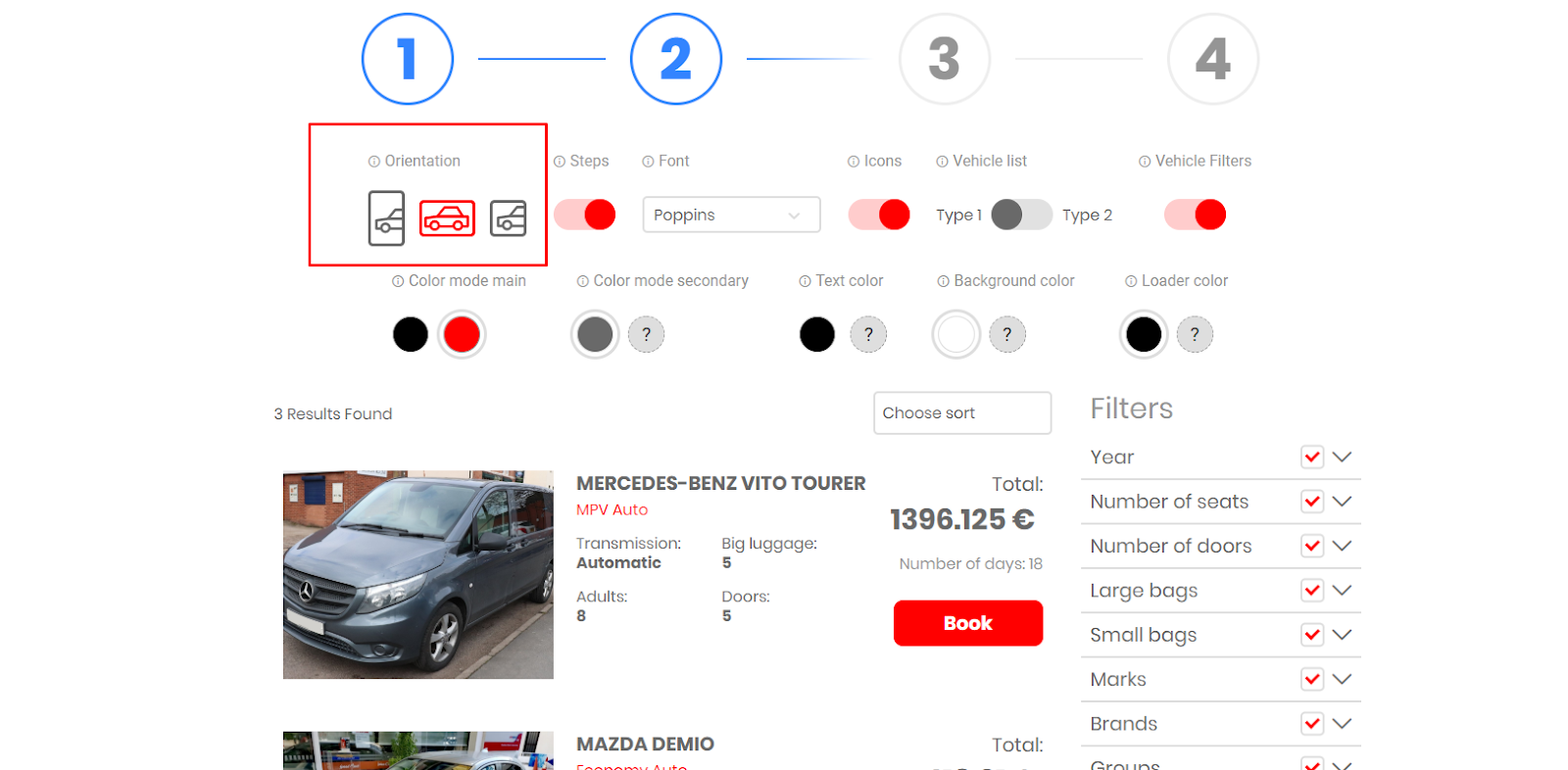Uncheck the Marks filter checkbox
The height and width of the screenshot is (770, 1568).
tap(1312, 679)
